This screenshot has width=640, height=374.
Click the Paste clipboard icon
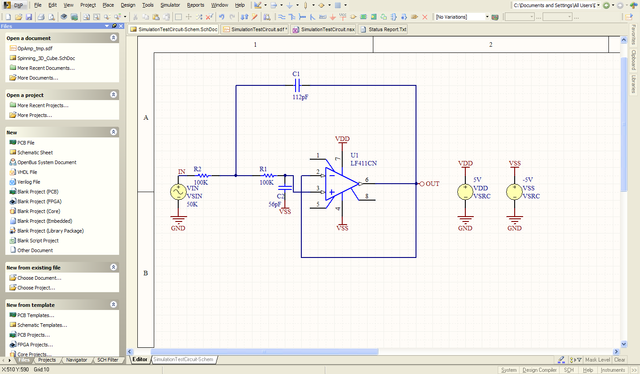click(156, 17)
